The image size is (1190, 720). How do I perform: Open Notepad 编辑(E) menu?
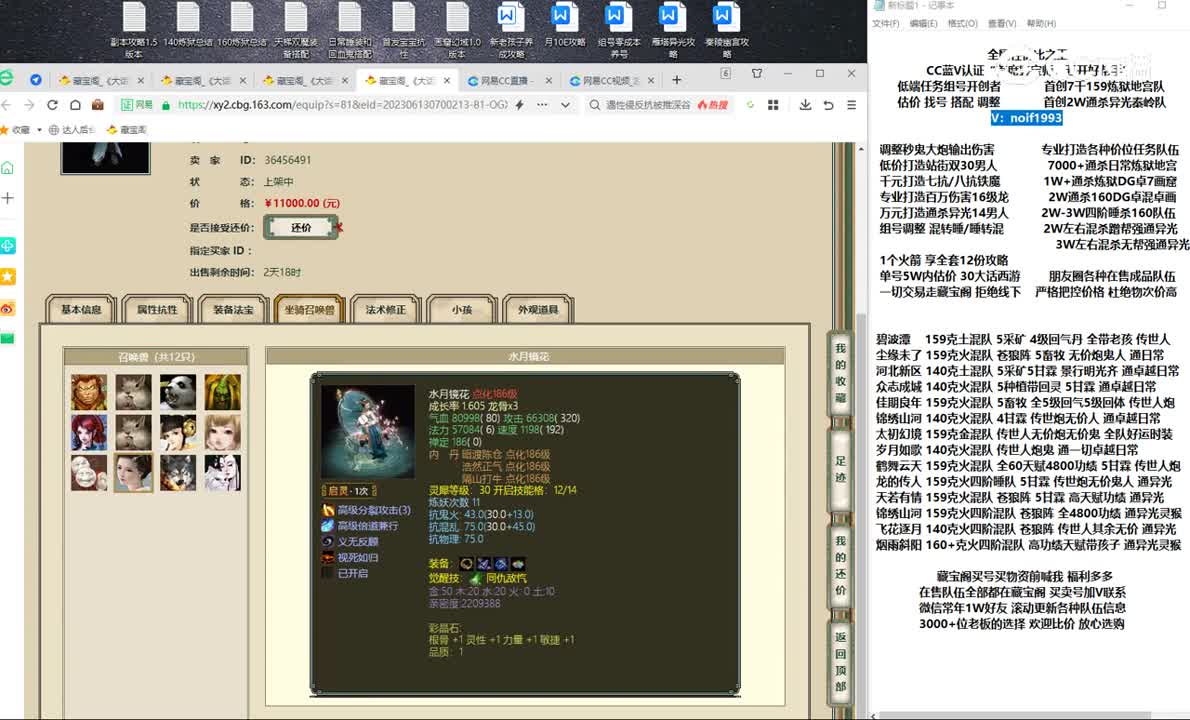point(923,24)
